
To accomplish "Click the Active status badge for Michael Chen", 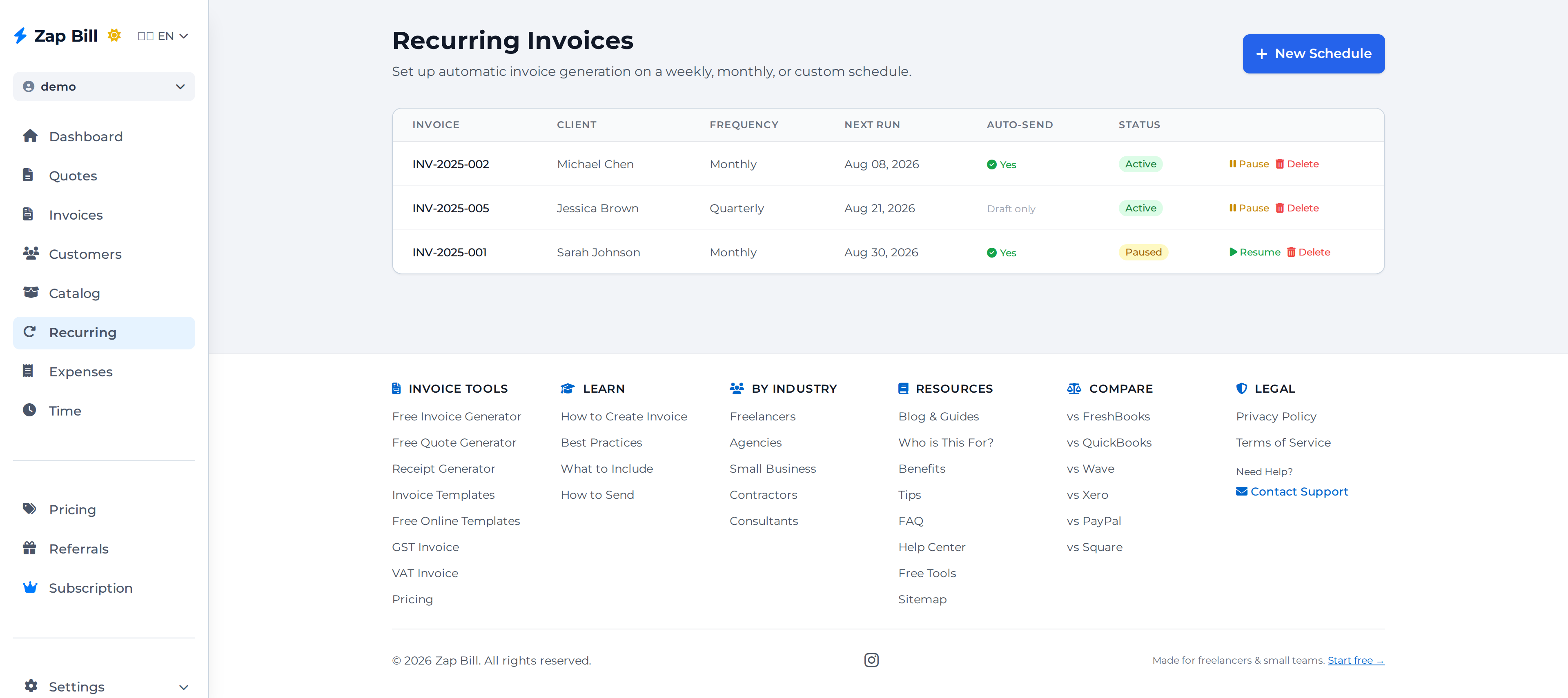I will tap(1140, 164).
